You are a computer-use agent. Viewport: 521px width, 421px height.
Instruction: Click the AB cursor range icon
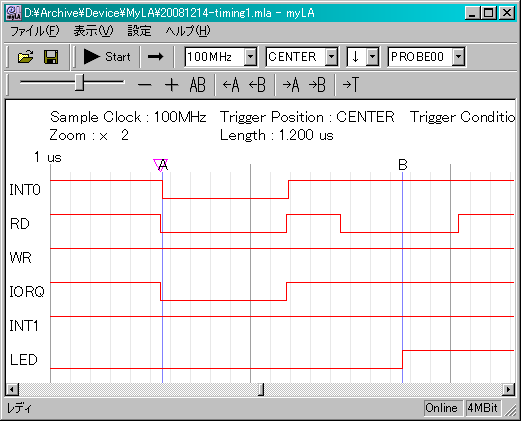coord(197,85)
